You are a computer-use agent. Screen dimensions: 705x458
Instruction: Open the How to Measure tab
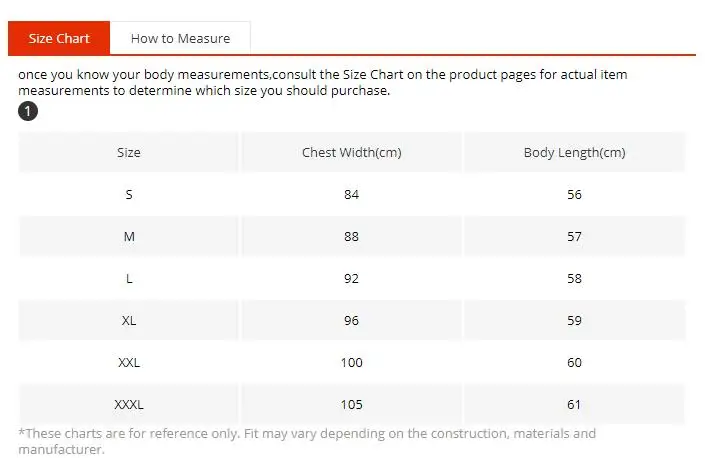[180, 39]
